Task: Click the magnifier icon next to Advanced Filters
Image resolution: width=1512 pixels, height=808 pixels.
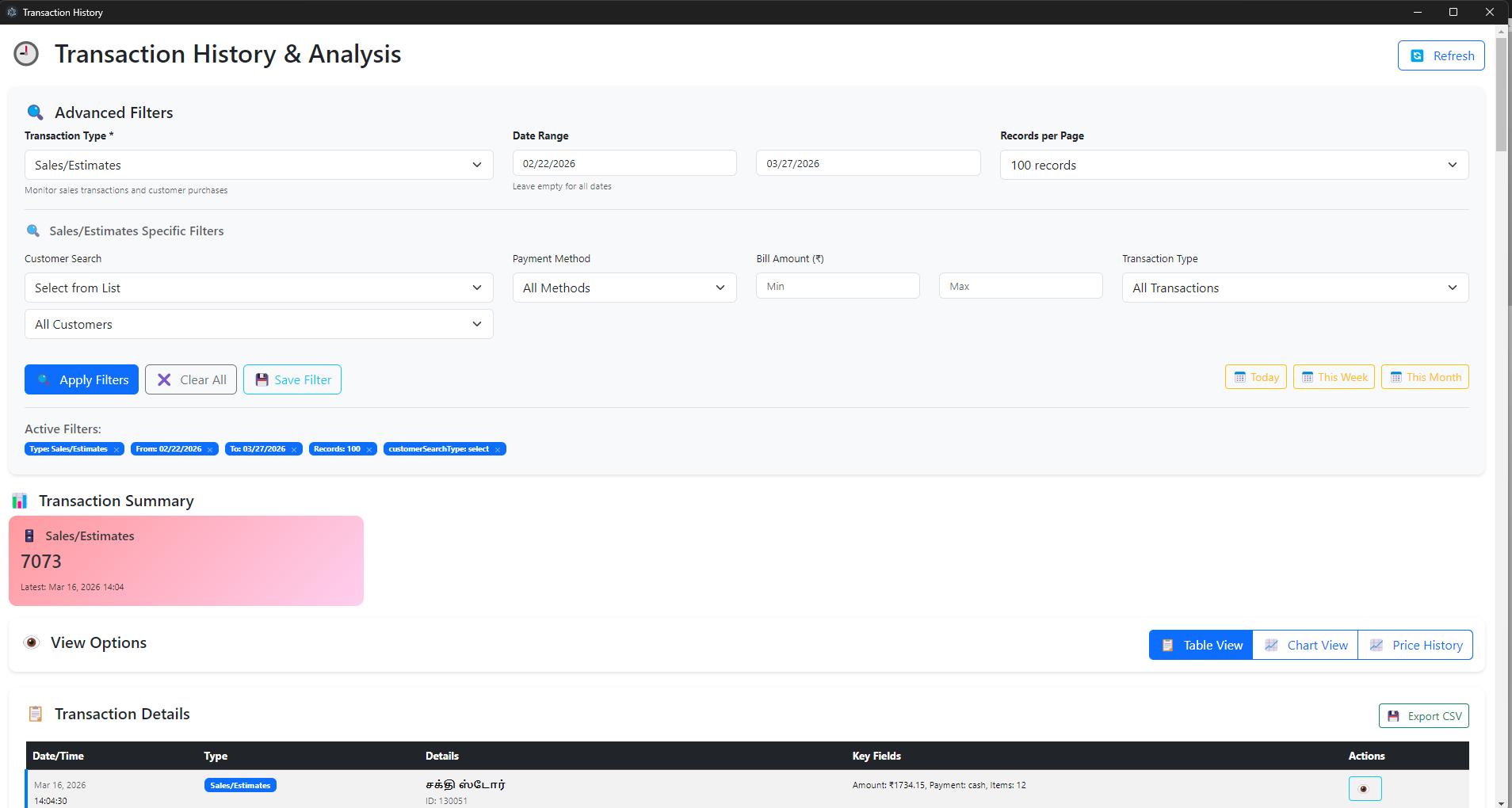Action: (x=33, y=112)
